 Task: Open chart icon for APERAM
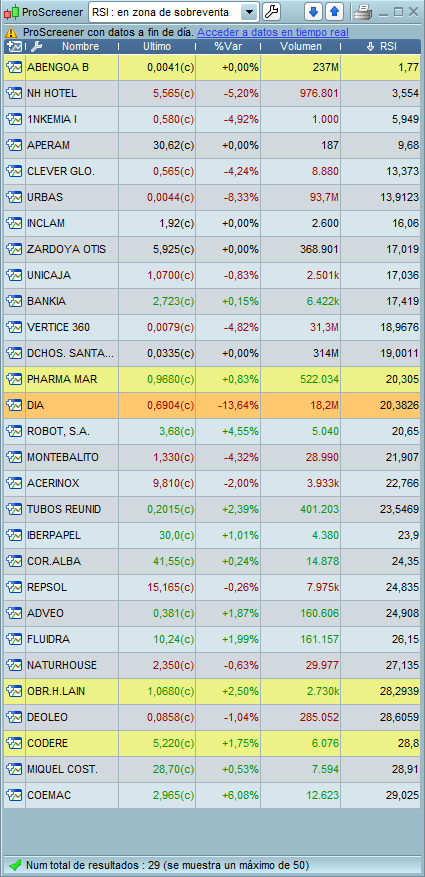tap(14, 145)
